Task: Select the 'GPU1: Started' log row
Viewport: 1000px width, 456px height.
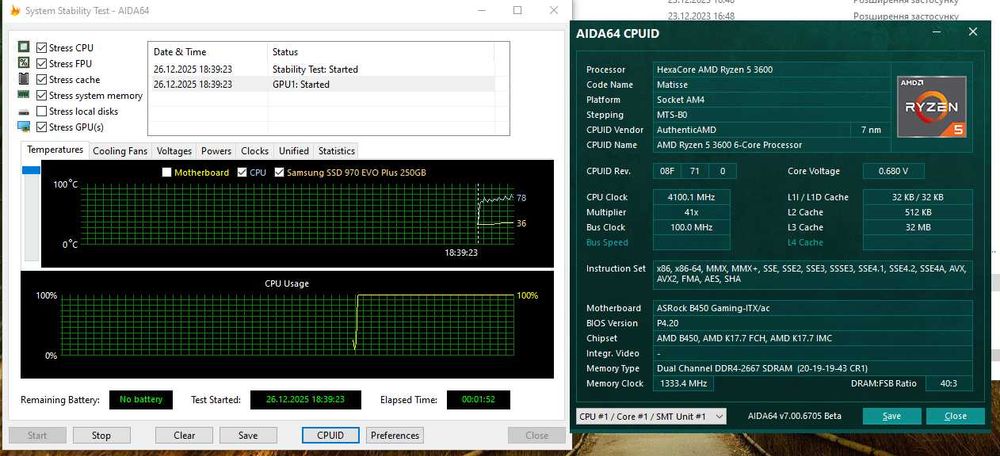Action: pyautogui.click(x=321, y=84)
